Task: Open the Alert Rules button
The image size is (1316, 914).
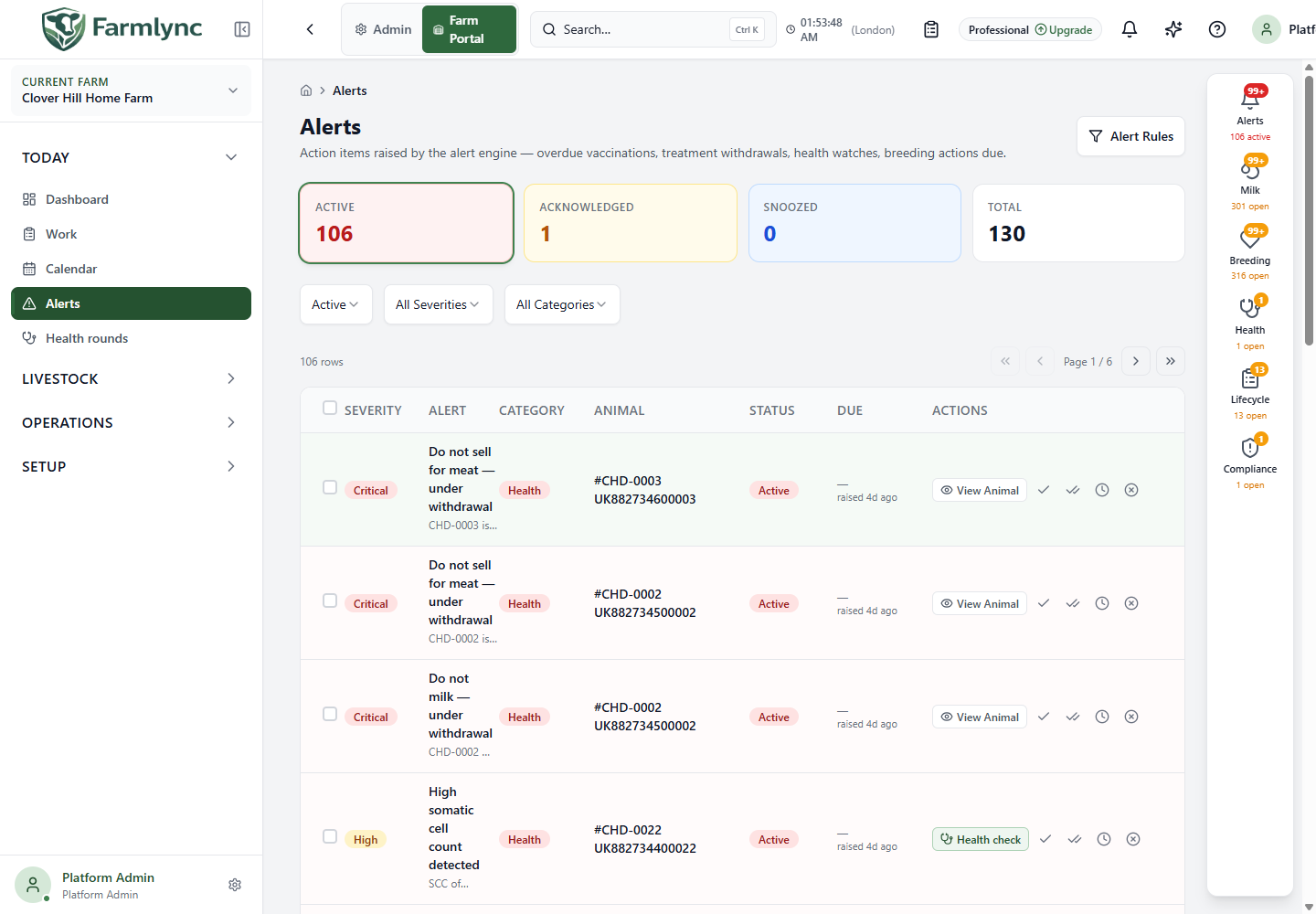Action: coord(1130,136)
